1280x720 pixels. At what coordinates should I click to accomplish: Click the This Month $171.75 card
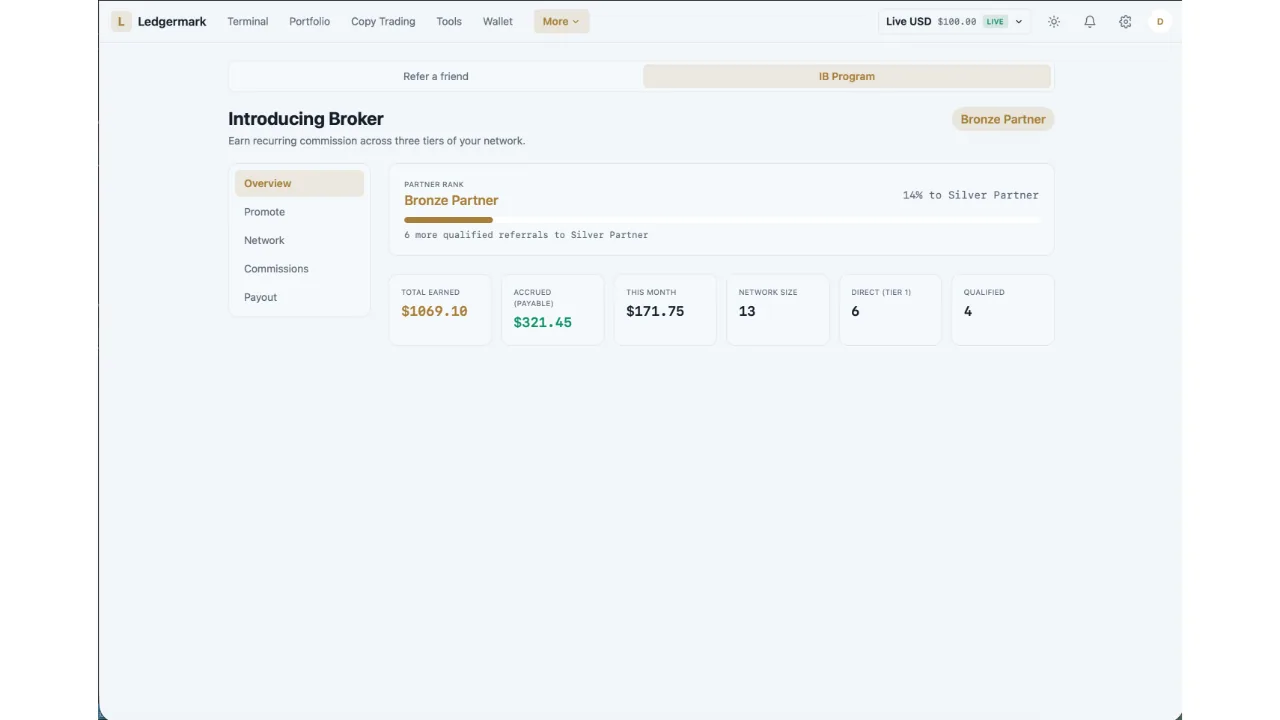click(665, 310)
